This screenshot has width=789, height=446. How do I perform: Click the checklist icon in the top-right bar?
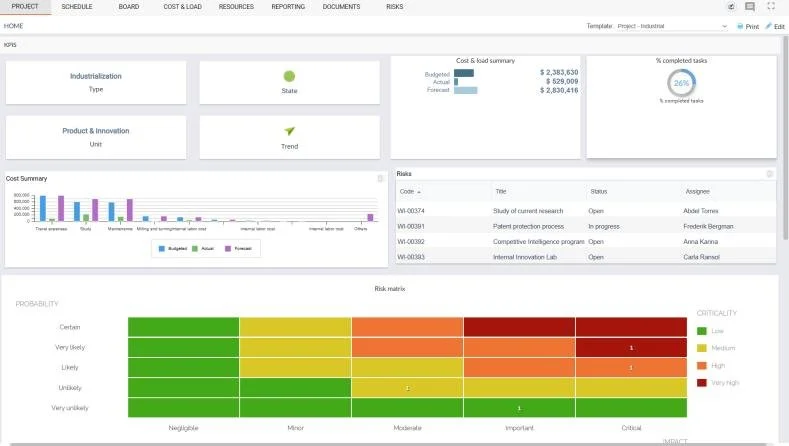click(x=731, y=7)
